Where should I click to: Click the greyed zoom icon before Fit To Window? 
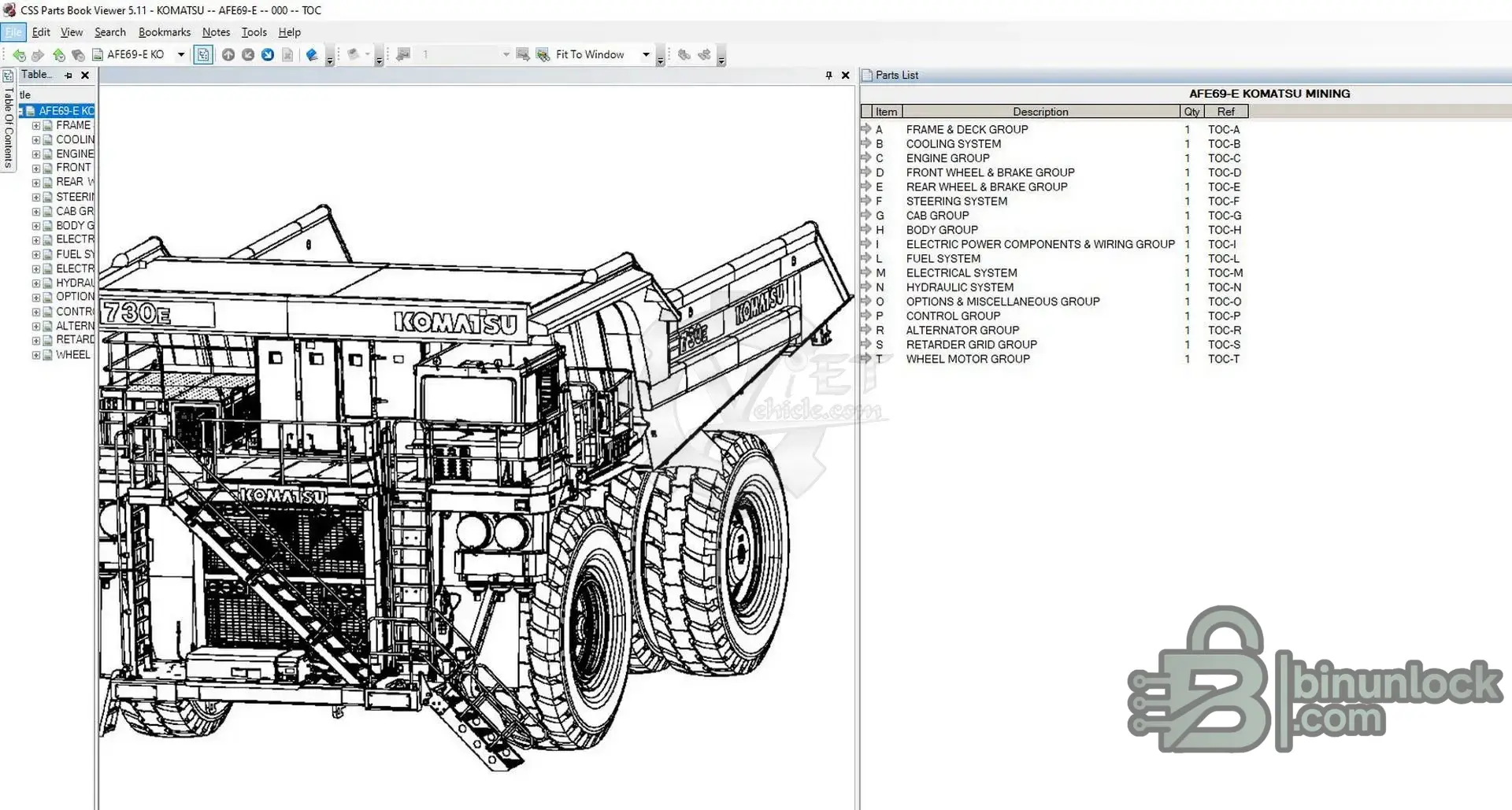(x=522, y=54)
